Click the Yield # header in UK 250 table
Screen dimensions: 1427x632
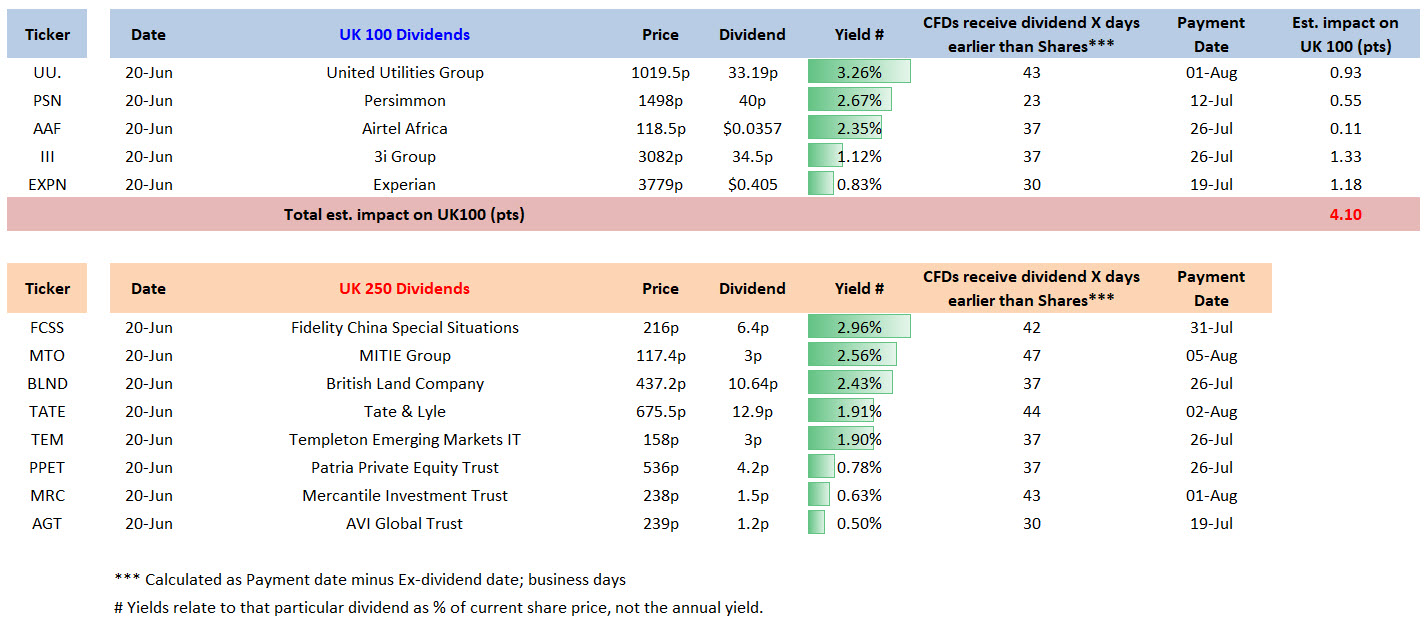[x=859, y=289]
